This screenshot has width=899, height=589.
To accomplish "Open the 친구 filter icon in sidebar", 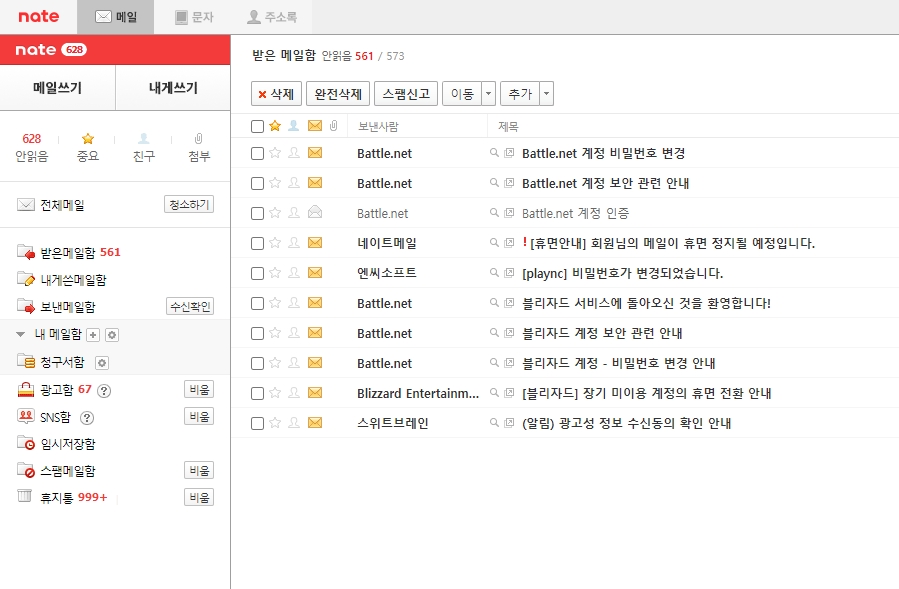I will [x=143, y=138].
